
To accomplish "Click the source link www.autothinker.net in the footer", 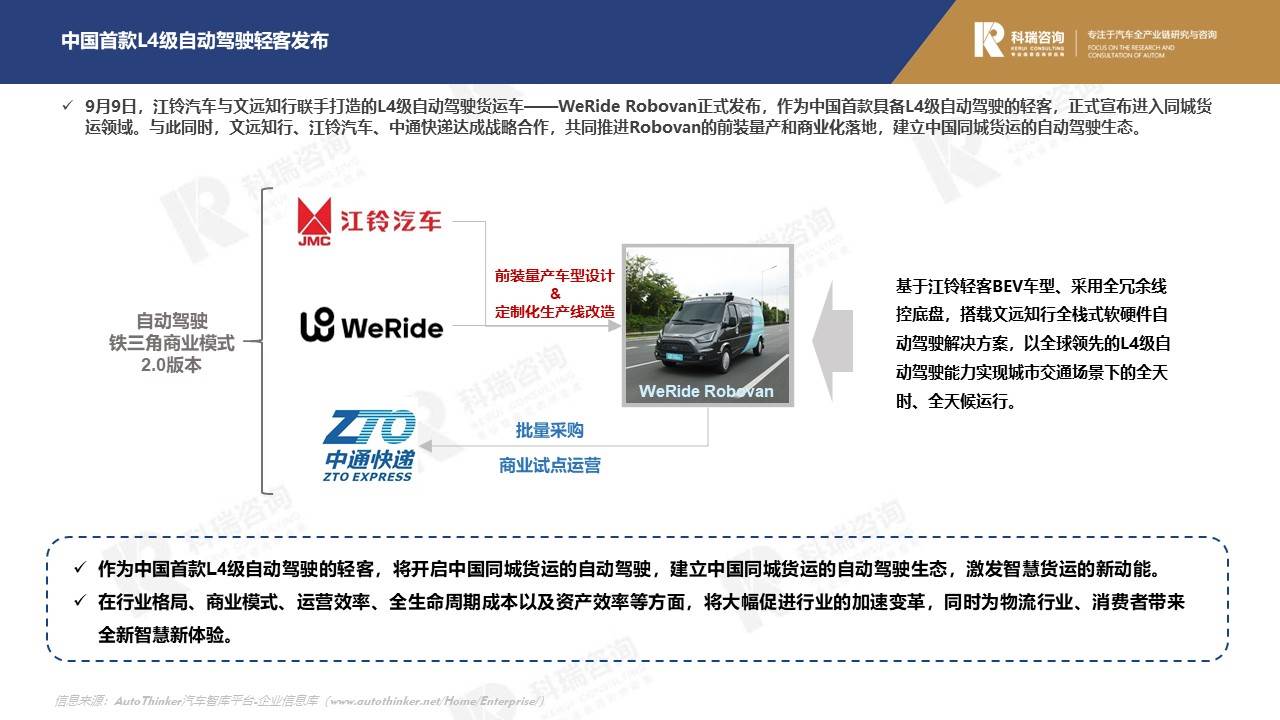I will (x=435, y=702).
